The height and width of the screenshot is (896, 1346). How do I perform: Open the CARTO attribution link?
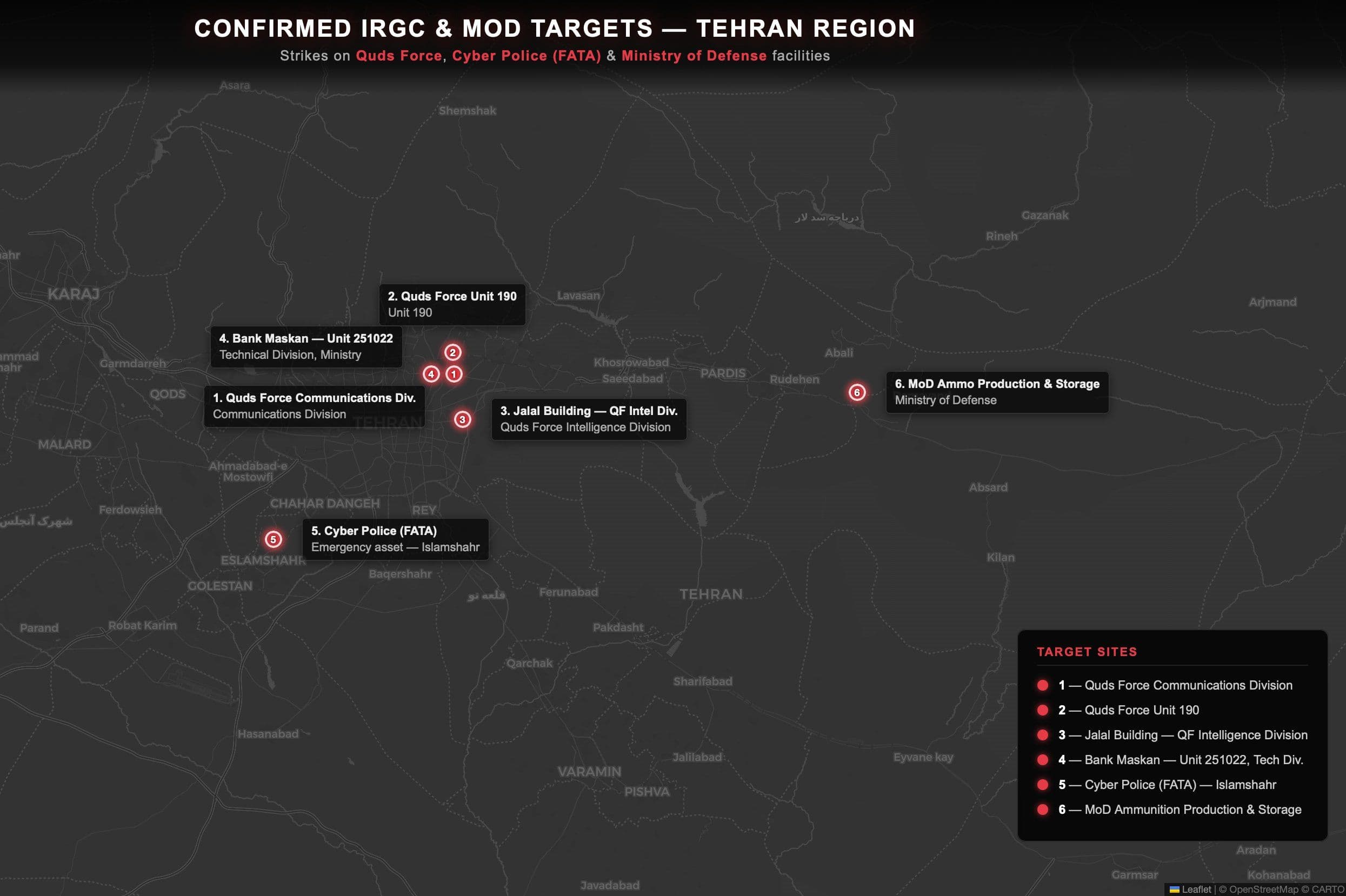pos(1328,889)
